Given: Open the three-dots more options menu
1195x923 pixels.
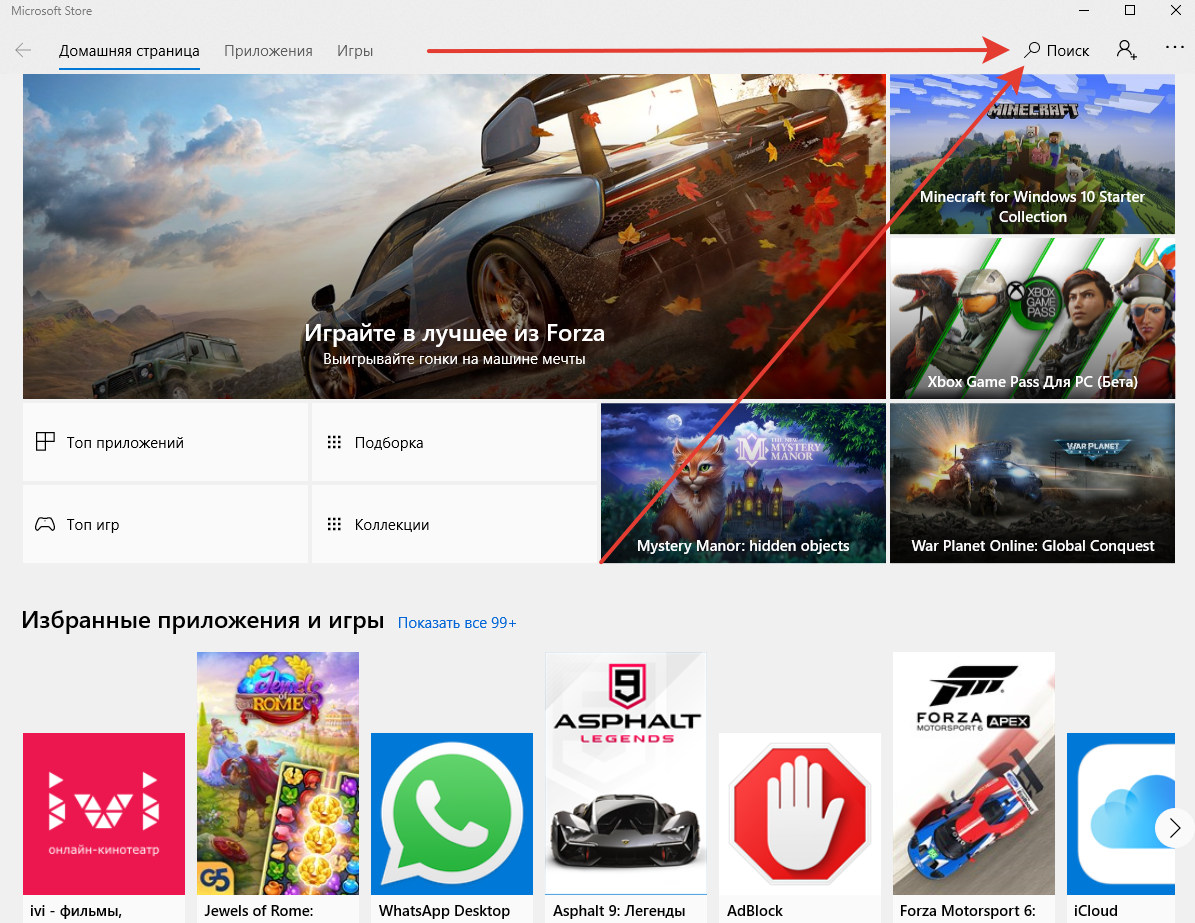Looking at the screenshot, I should tap(1174, 48).
